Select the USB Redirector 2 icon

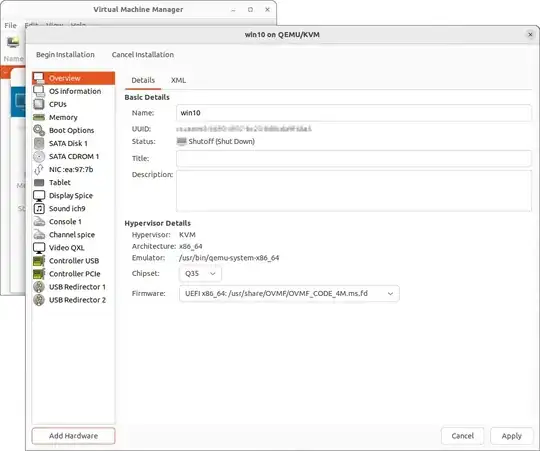[39, 300]
